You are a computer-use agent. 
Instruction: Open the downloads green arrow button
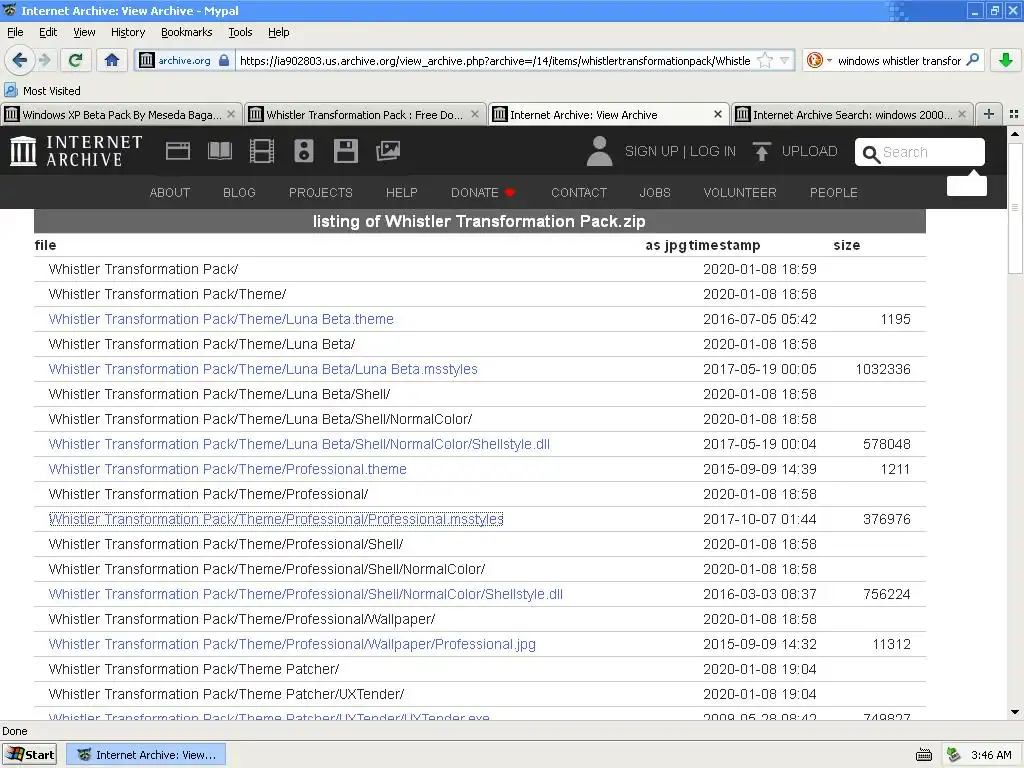(1006, 61)
